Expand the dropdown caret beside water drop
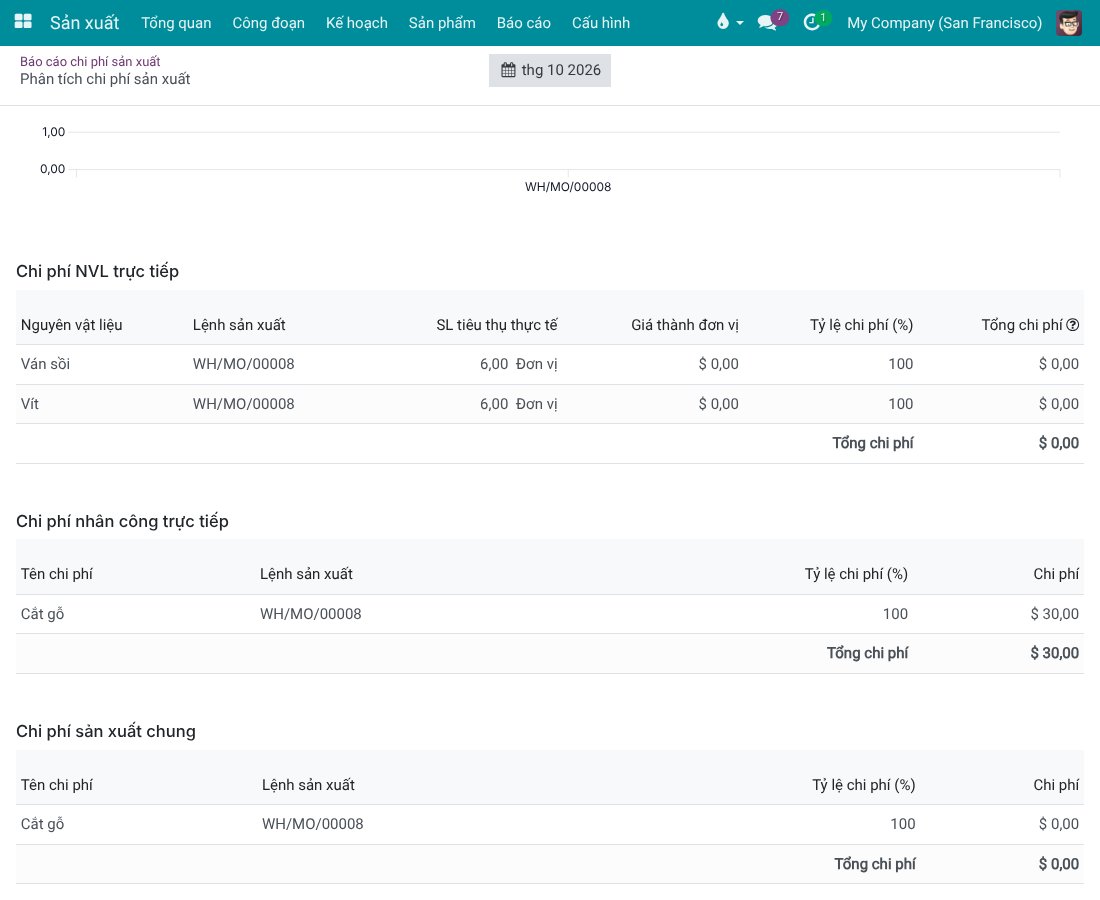This screenshot has height=900, width=1100. click(x=740, y=23)
